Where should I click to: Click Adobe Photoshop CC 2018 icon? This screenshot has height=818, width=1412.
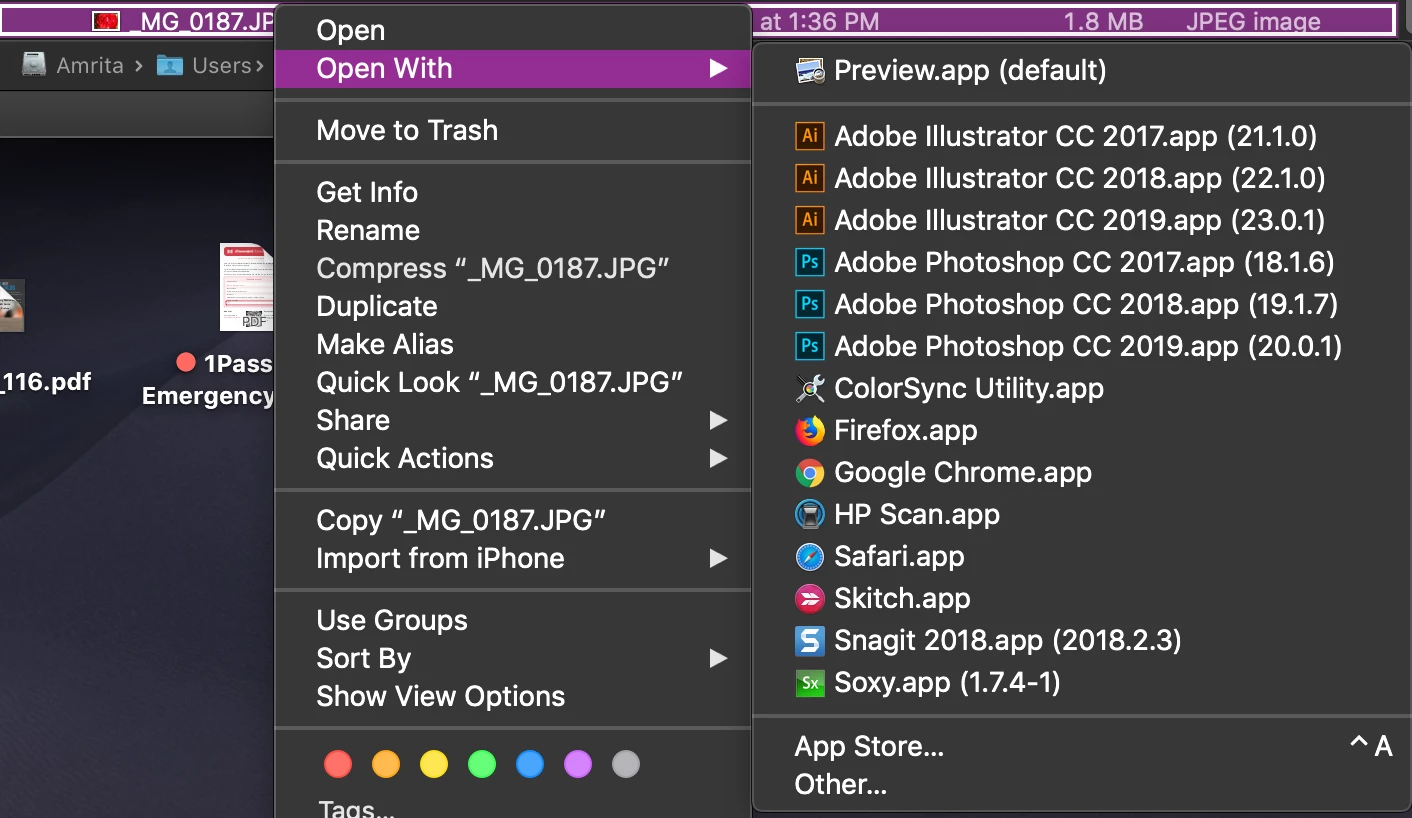[x=810, y=304]
